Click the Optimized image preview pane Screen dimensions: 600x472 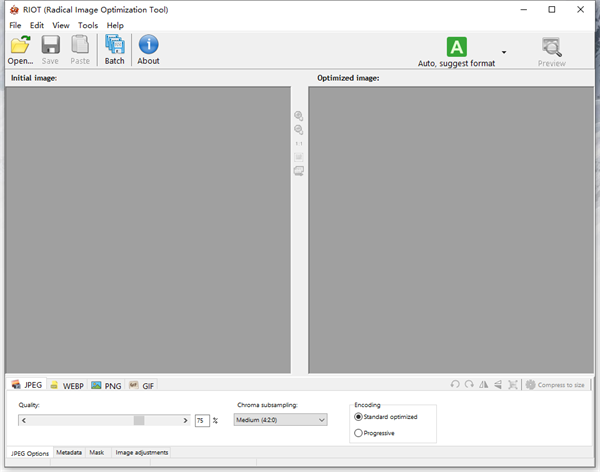coord(451,230)
